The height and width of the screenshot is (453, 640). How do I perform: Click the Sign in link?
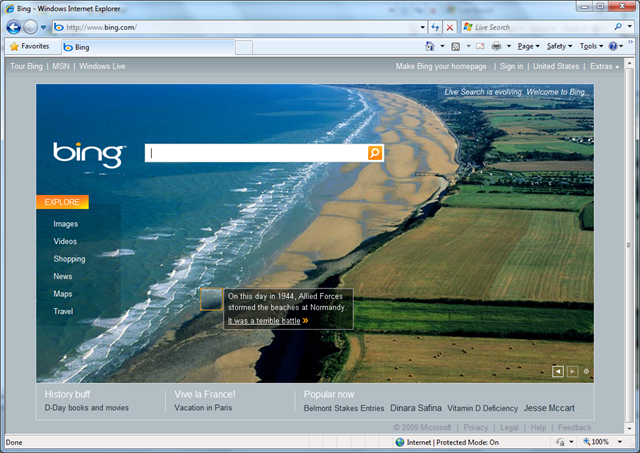pos(511,66)
